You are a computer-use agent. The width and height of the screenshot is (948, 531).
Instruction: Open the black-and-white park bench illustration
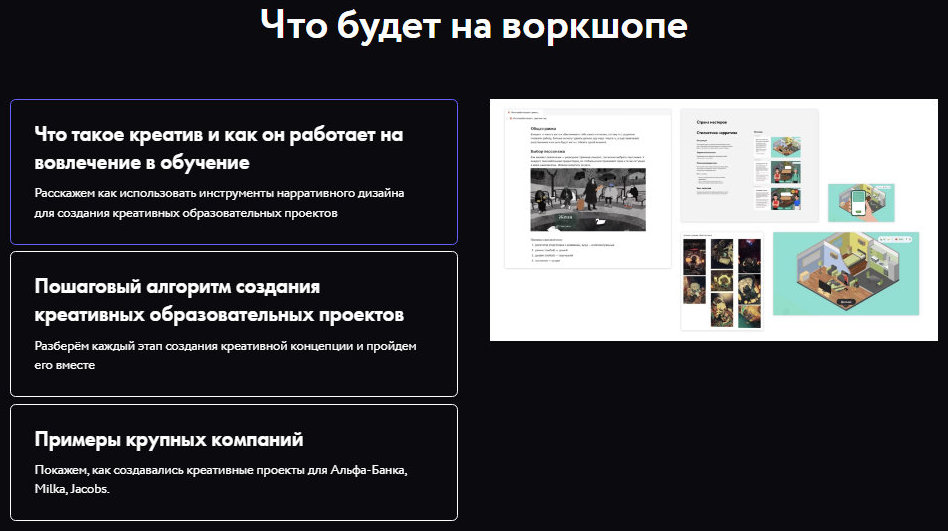coord(587,198)
